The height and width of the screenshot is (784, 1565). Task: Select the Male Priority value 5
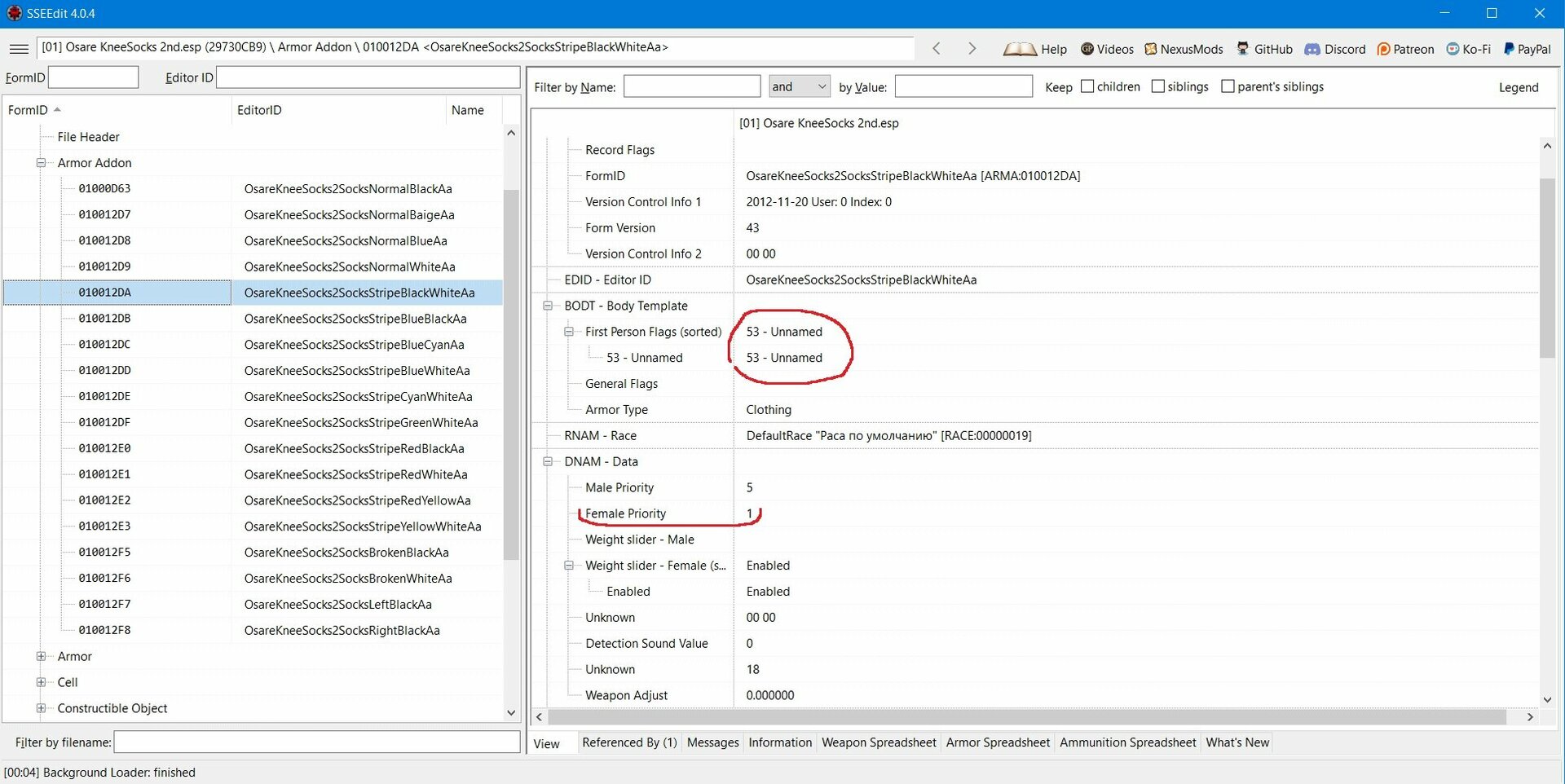[749, 487]
